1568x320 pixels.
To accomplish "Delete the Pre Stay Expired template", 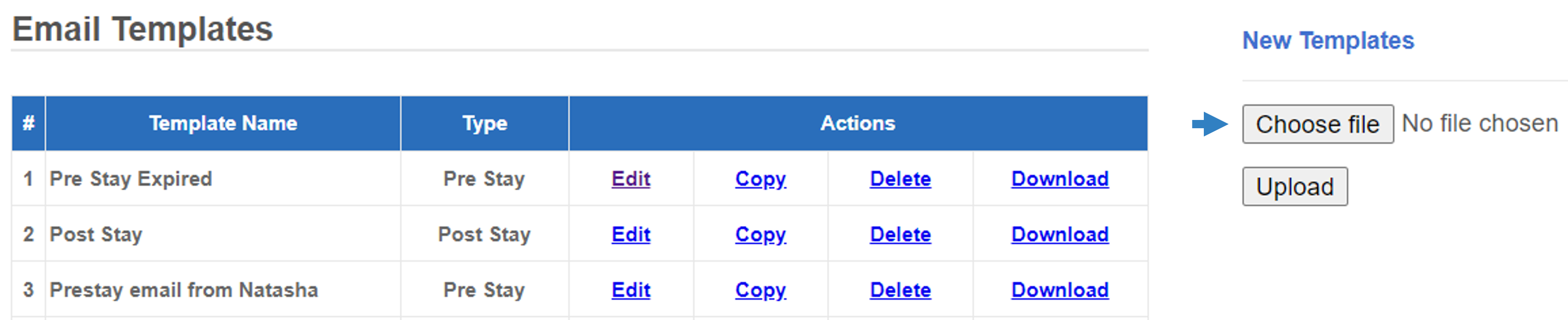I will click(900, 179).
